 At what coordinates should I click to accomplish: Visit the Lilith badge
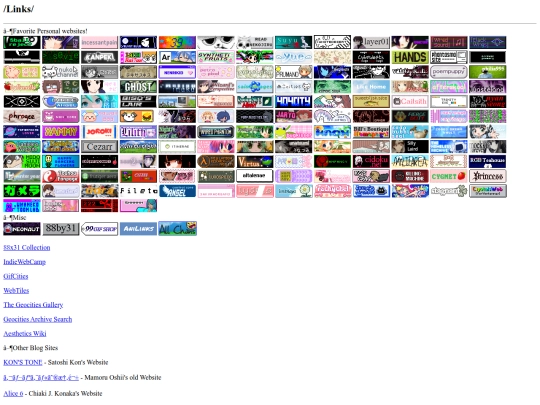tap(138, 132)
